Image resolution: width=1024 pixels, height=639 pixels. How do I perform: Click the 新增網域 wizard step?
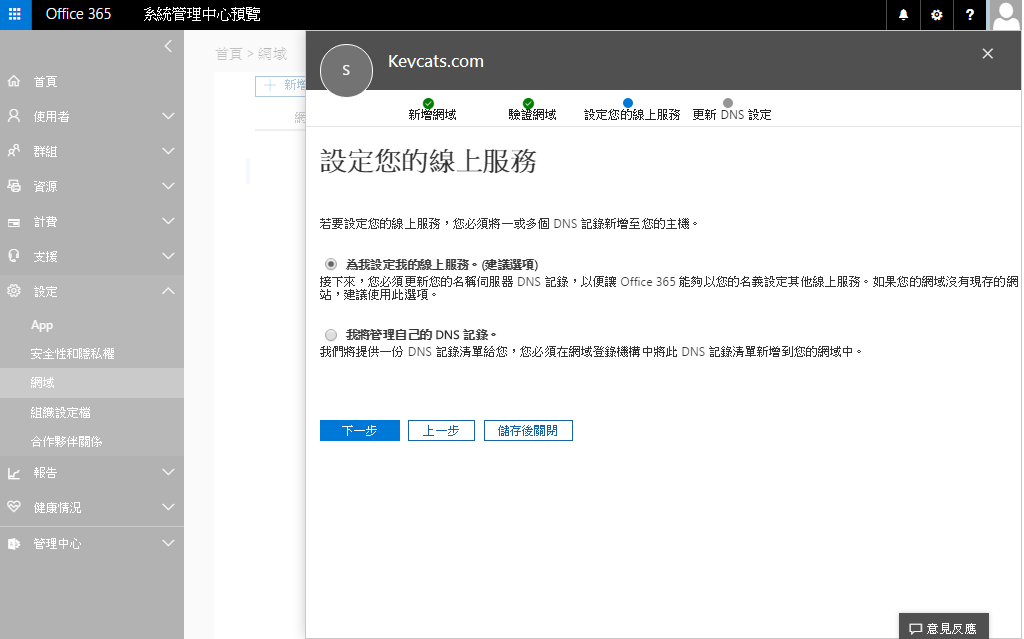pos(432,110)
